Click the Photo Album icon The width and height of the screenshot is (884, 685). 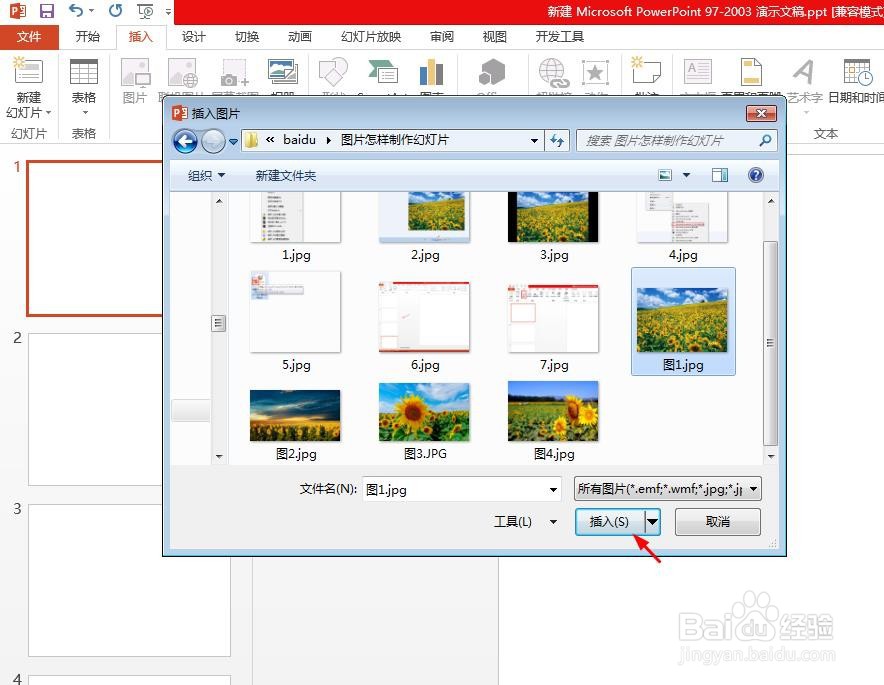(x=282, y=72)
